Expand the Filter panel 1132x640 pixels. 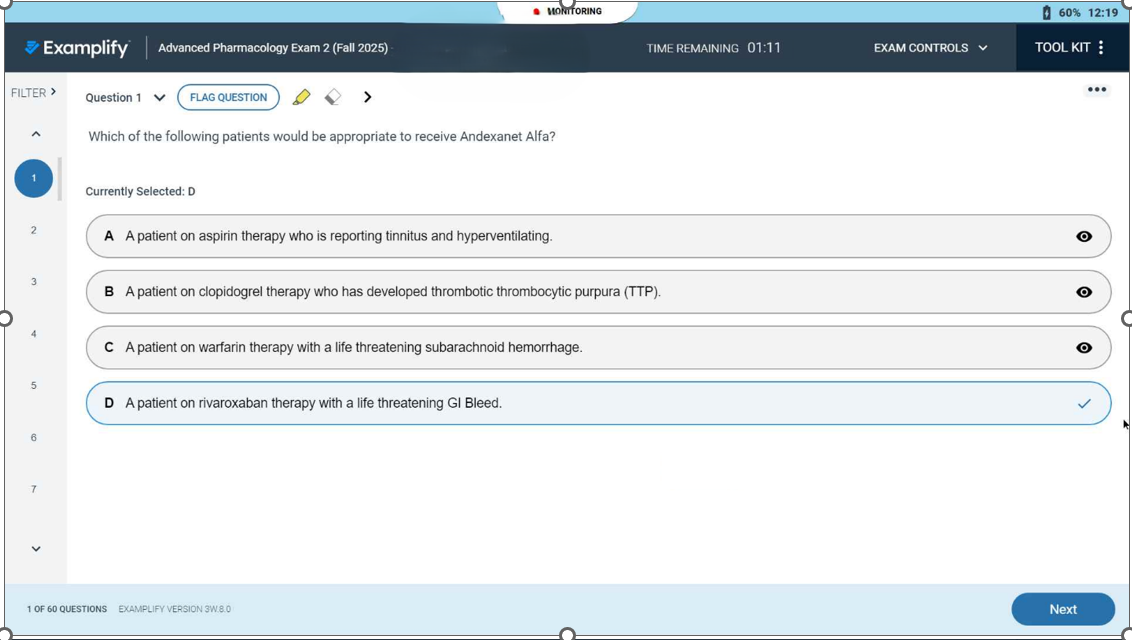point(33,93)
